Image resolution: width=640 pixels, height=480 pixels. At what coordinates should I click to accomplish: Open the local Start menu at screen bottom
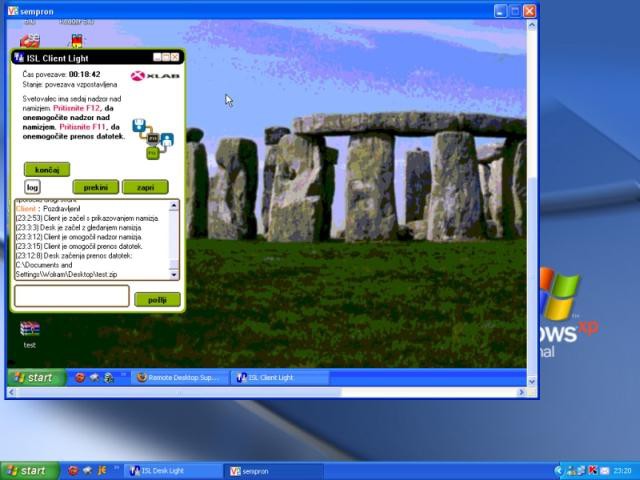click(x=26, y=470)
